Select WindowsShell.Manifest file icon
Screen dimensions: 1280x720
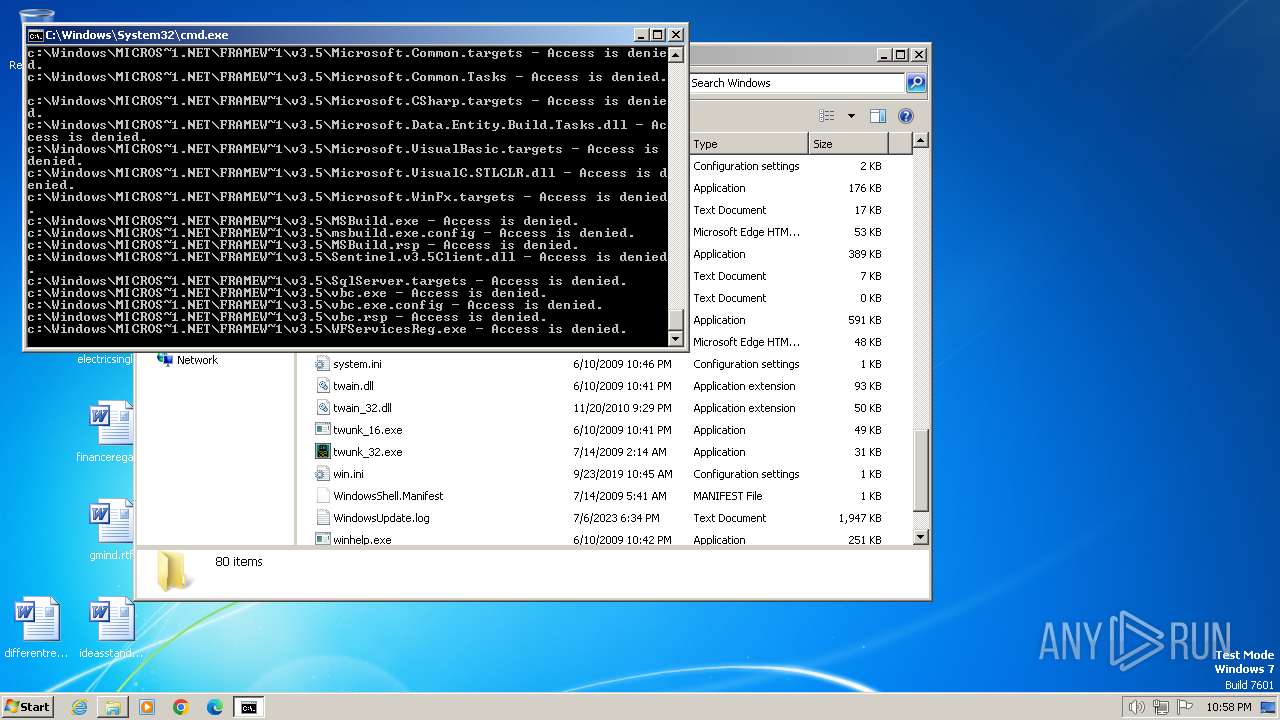[323, 496]
